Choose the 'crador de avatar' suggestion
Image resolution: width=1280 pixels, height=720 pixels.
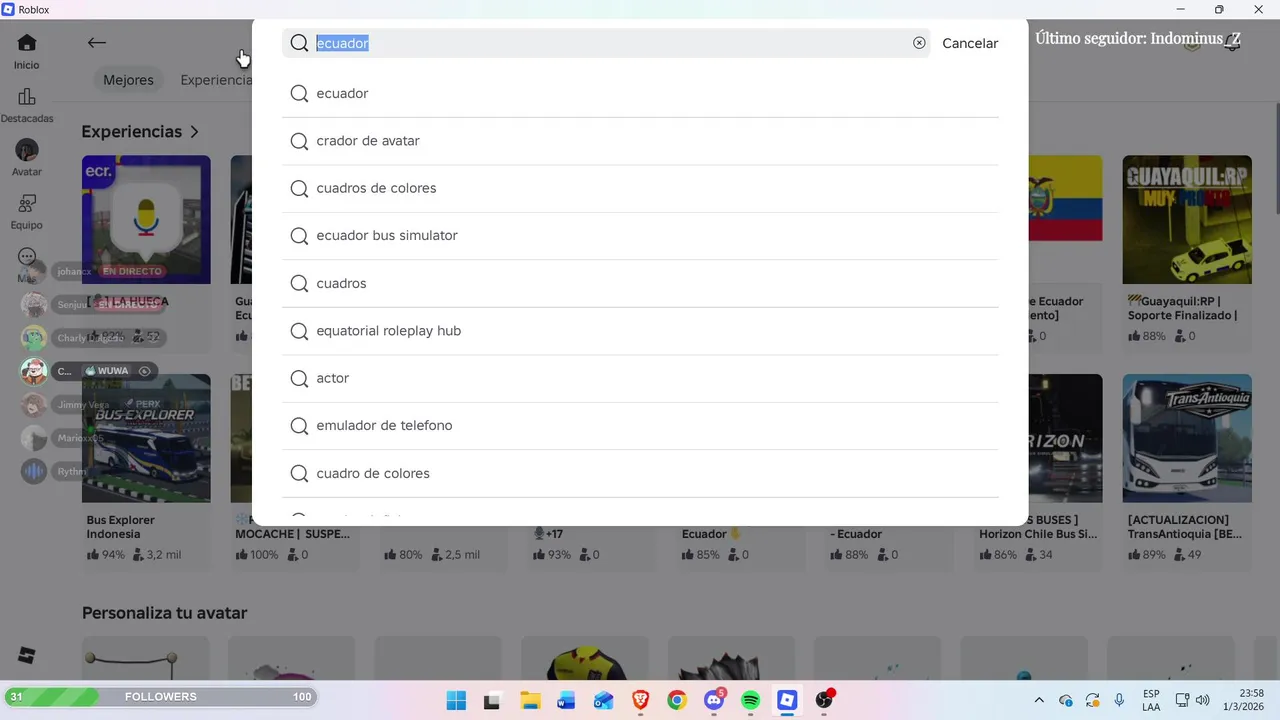pos(640,141)
